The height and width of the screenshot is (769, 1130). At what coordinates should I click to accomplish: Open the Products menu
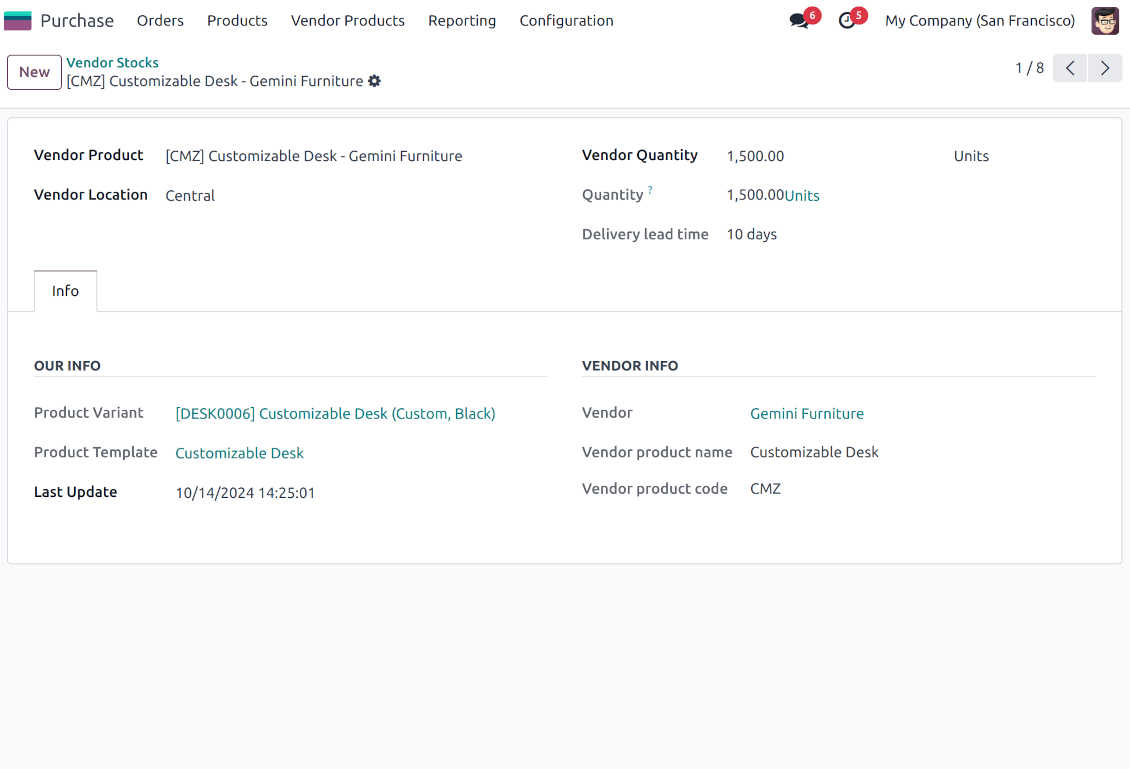[237, 20]
